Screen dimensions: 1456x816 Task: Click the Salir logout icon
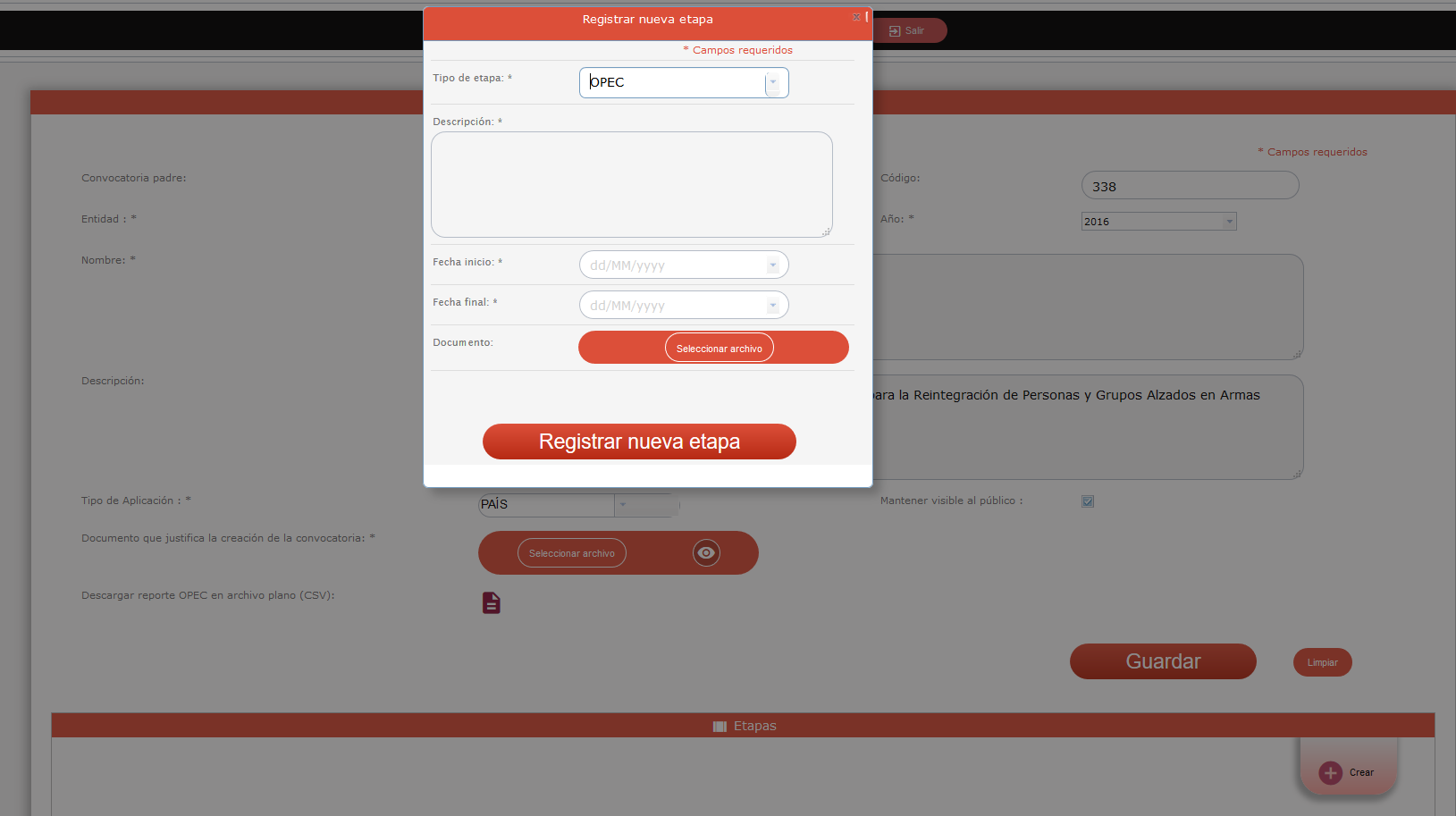[x=895, y=31]
